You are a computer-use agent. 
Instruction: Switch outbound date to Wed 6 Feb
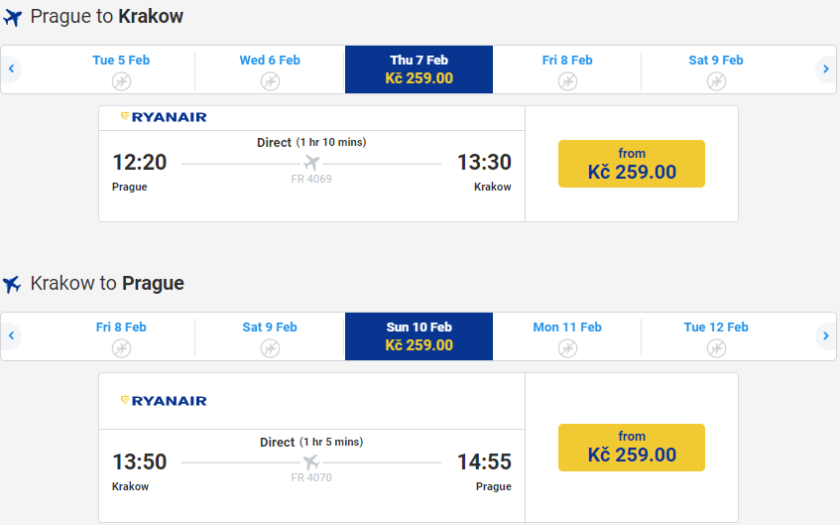coord(270,69)
